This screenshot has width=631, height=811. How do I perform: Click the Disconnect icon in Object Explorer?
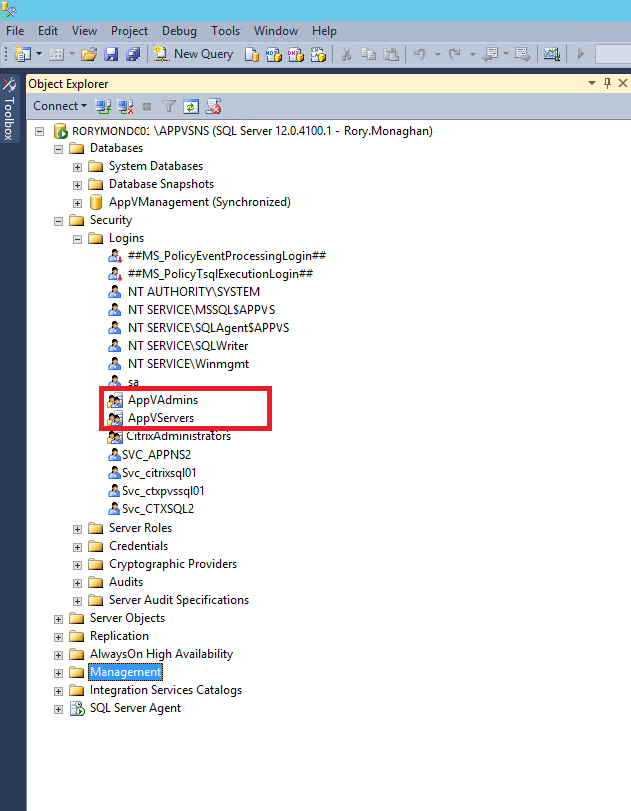125,107
